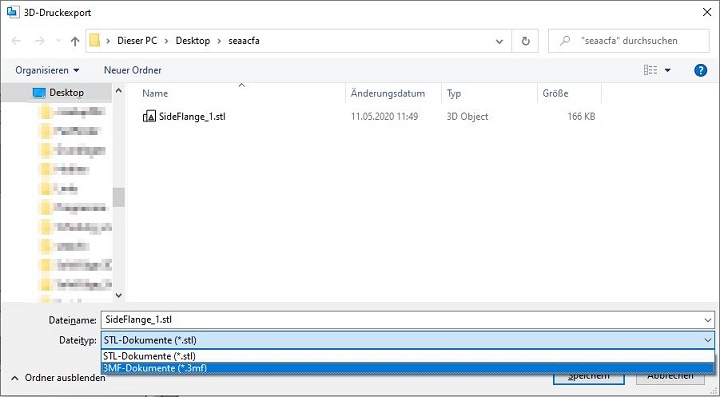Click the Dateityp combo box field
Image resolution: width=720 pixels, height=397 pixels.
pos(407,340)
